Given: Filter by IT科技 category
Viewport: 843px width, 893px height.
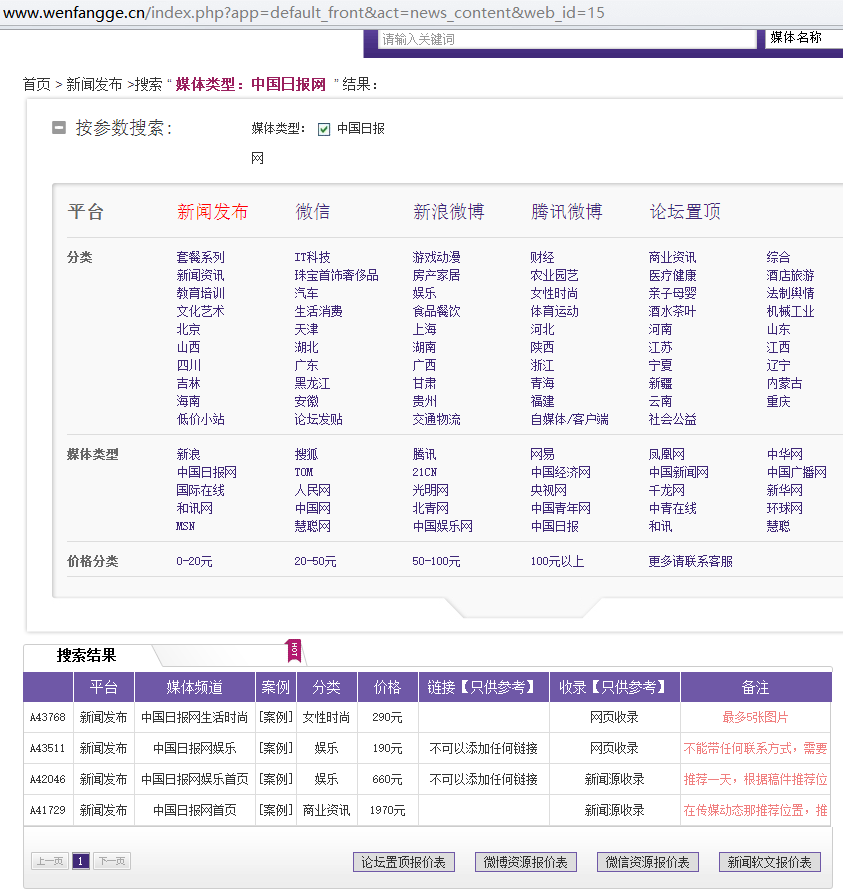Looking at the screenshot, I should (312, 258).
